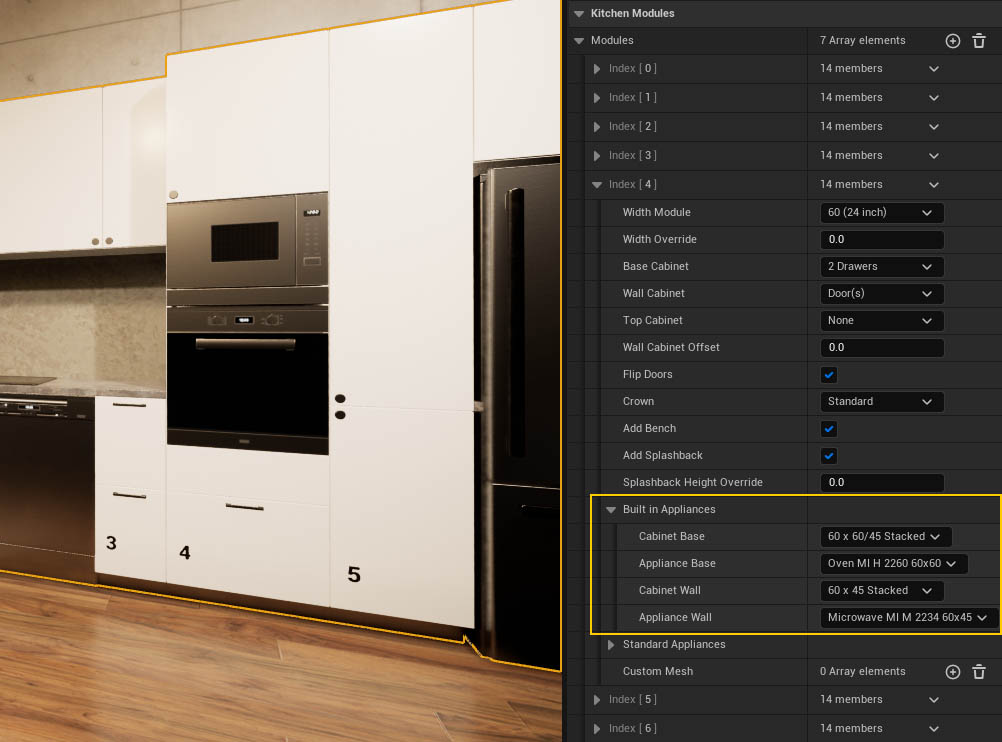Screen dimensions: 1002x742
Task: Open the Crown dropdown
Action: [881, 401]
